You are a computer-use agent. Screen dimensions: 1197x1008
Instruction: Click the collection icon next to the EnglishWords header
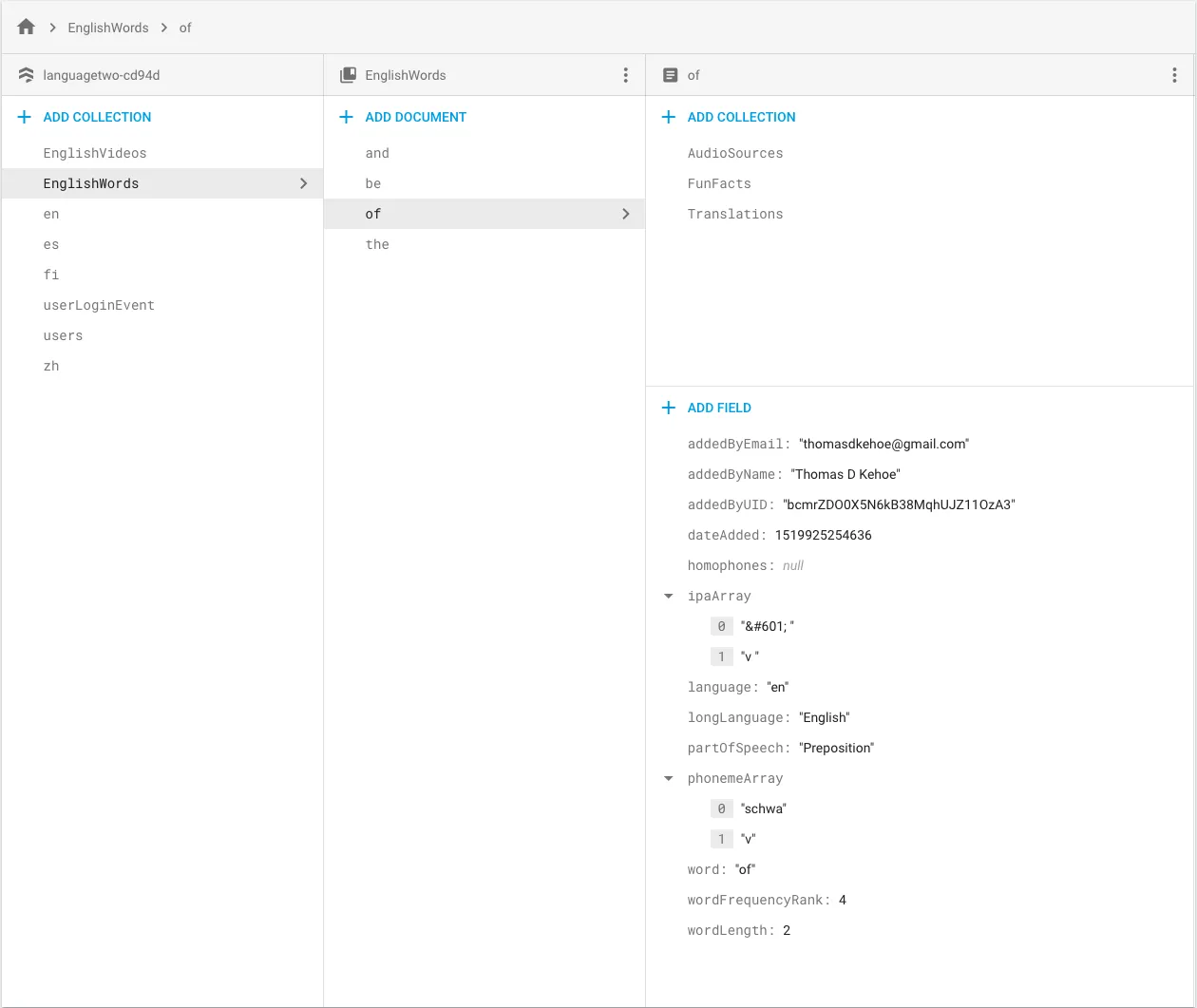click(x=348, y=75)
